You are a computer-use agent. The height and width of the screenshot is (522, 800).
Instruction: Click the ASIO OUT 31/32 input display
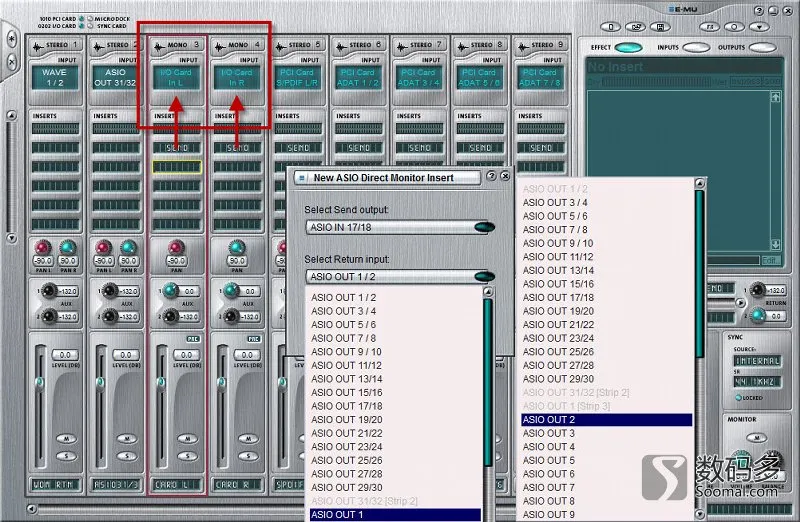click(115, 77)
